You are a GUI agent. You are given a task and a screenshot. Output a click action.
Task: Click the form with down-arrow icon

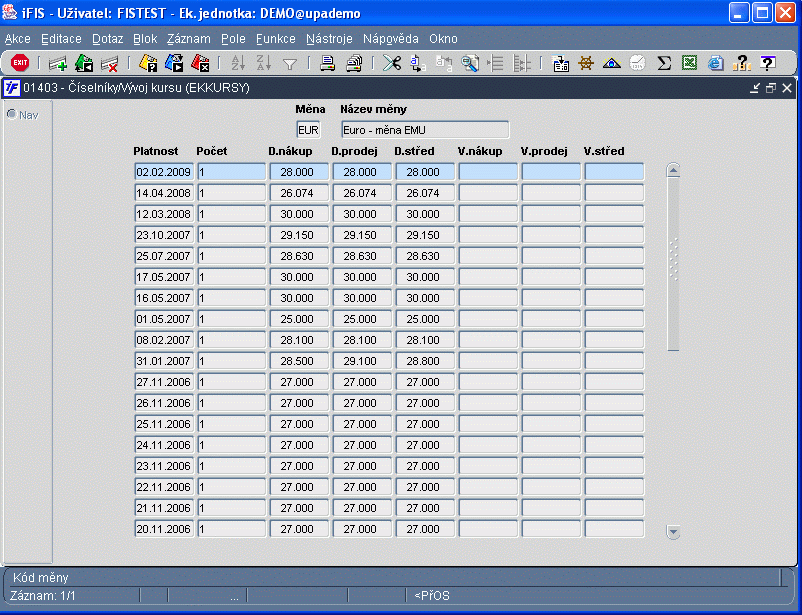coord(561,63)
